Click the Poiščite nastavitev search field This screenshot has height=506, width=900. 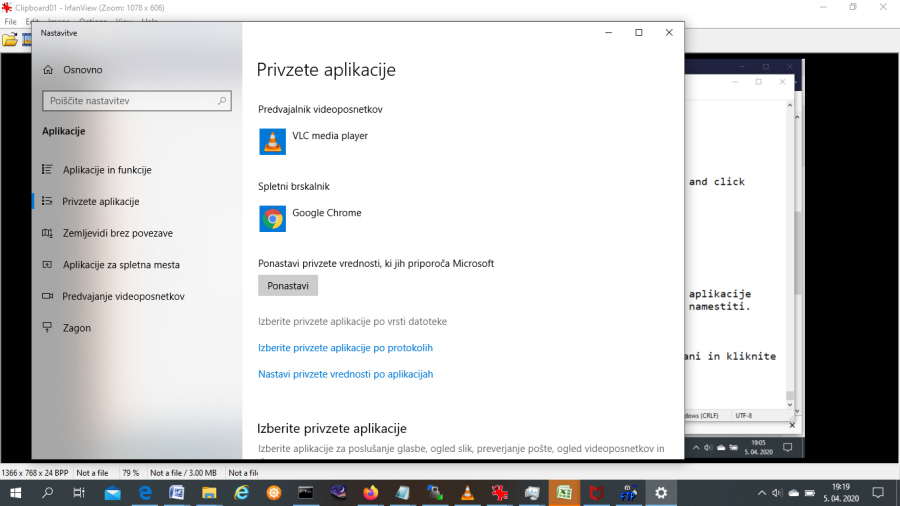point(130,101)
